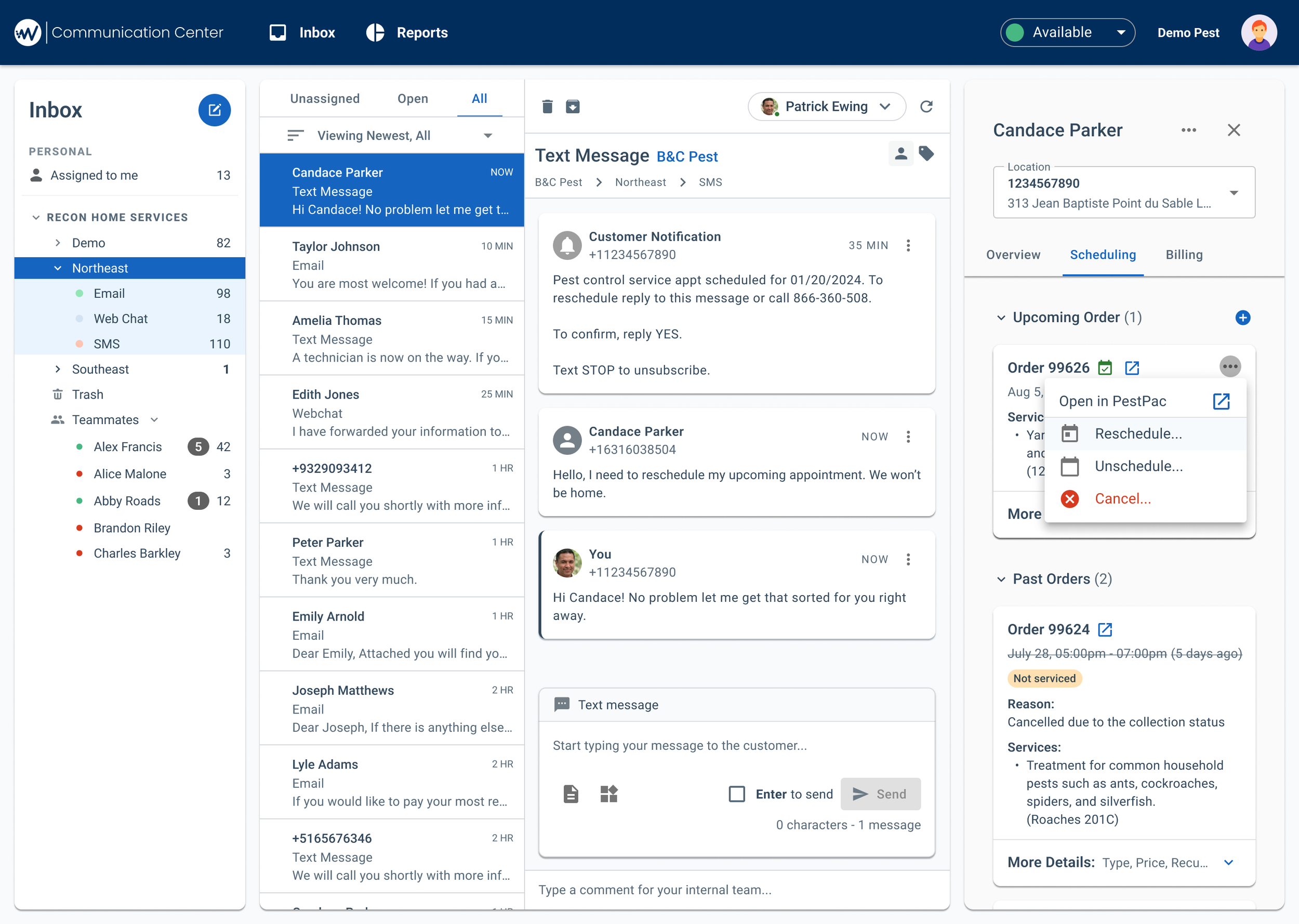
Task: Click the refresh conversation icon
Action: coord(926,107)
